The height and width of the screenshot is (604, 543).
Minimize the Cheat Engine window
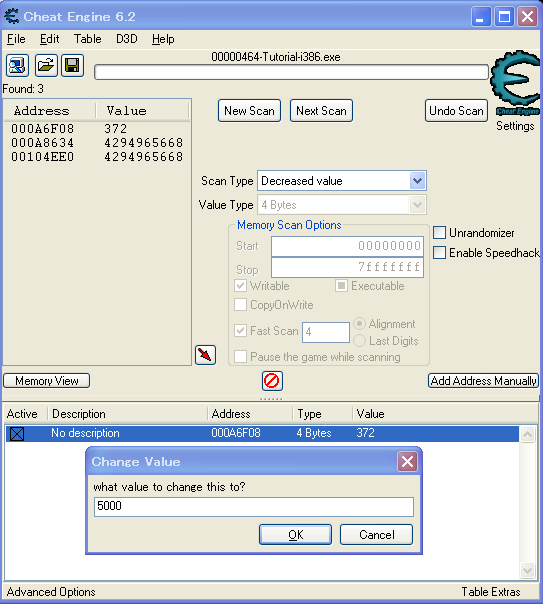481,17
